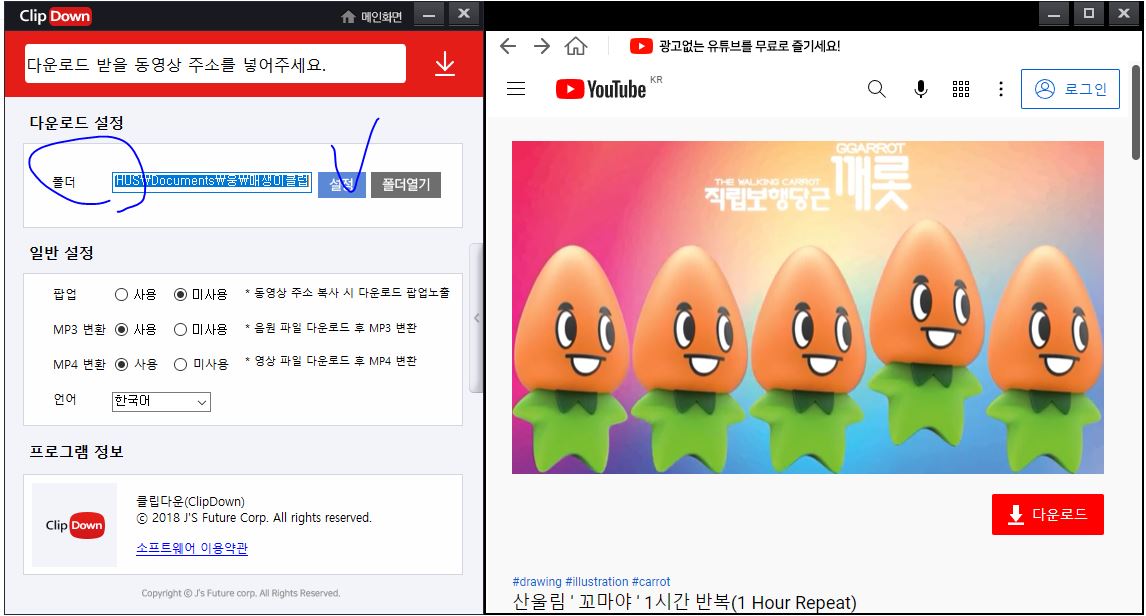
Task: Go back in the browser window
Action: pos(508,47)
